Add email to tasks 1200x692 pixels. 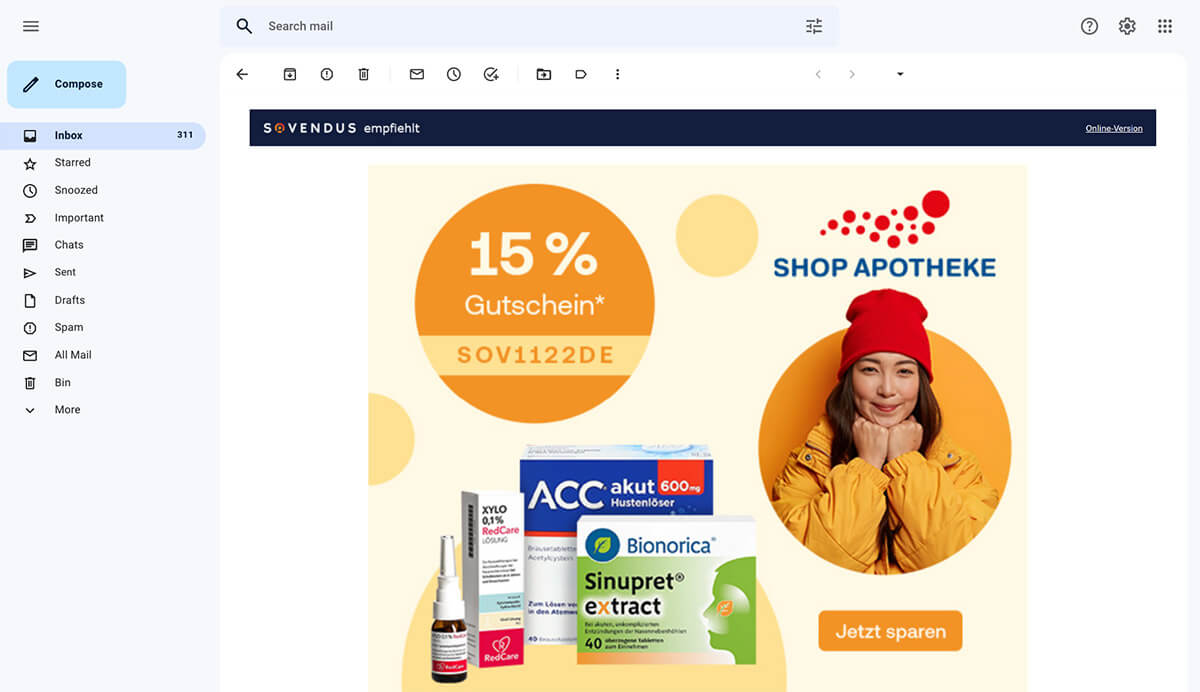click(491, 74)
